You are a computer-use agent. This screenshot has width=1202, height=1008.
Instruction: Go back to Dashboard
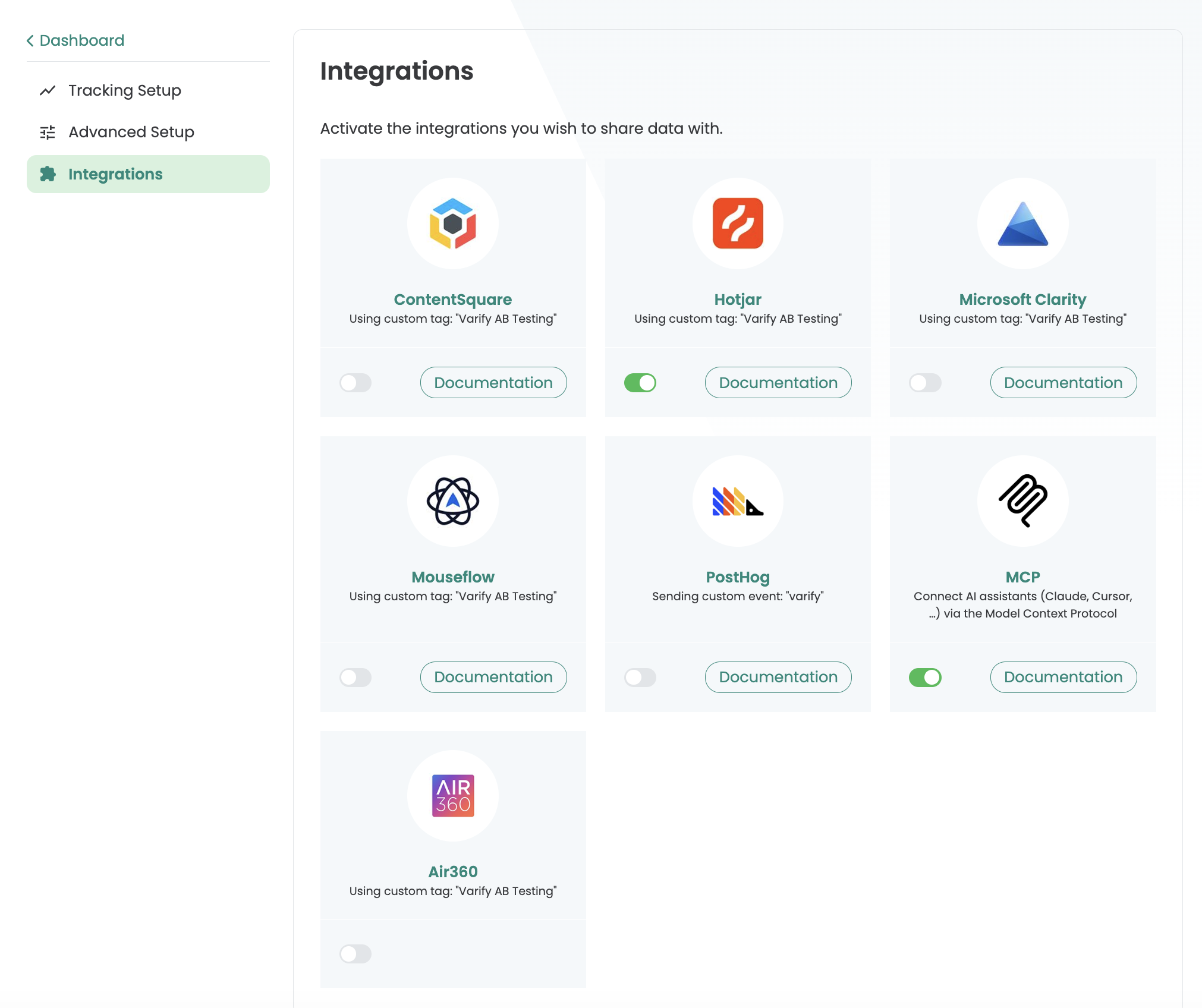(x=75, y=40)
